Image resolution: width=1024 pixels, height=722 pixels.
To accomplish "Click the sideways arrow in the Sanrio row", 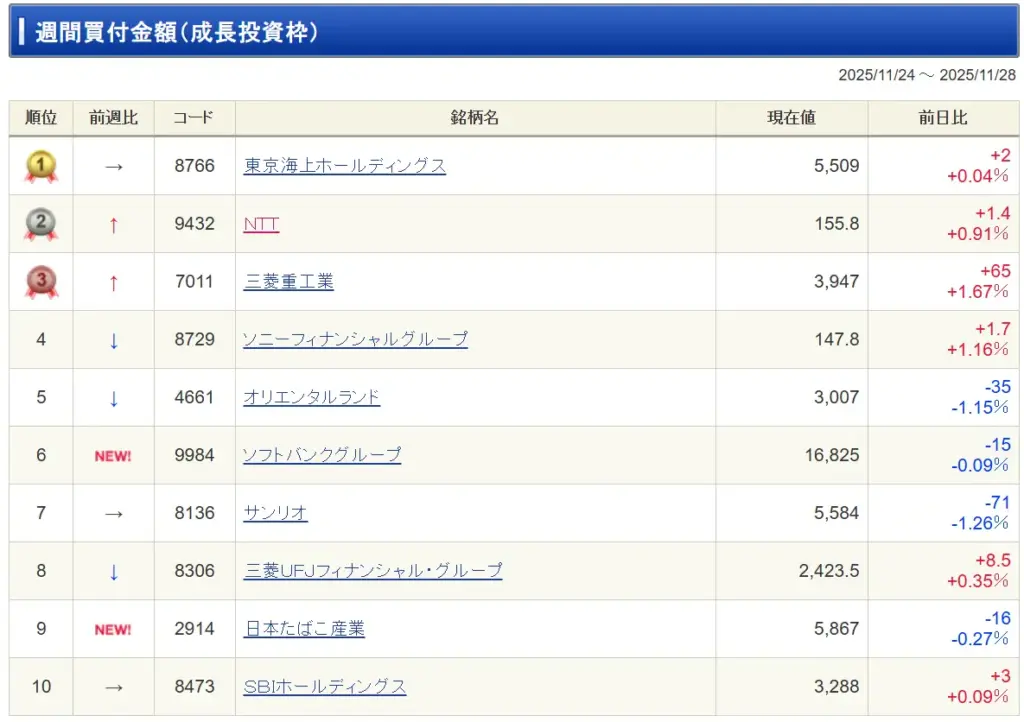I will [113, 514].
